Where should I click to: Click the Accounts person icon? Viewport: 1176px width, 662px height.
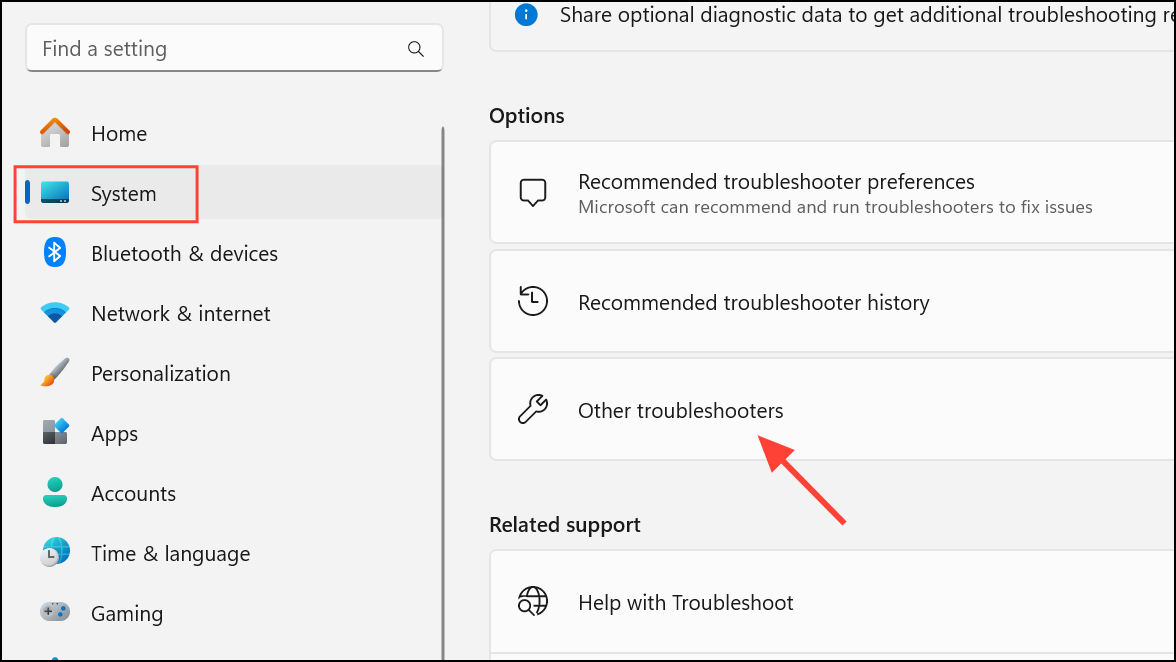point(55,493)
